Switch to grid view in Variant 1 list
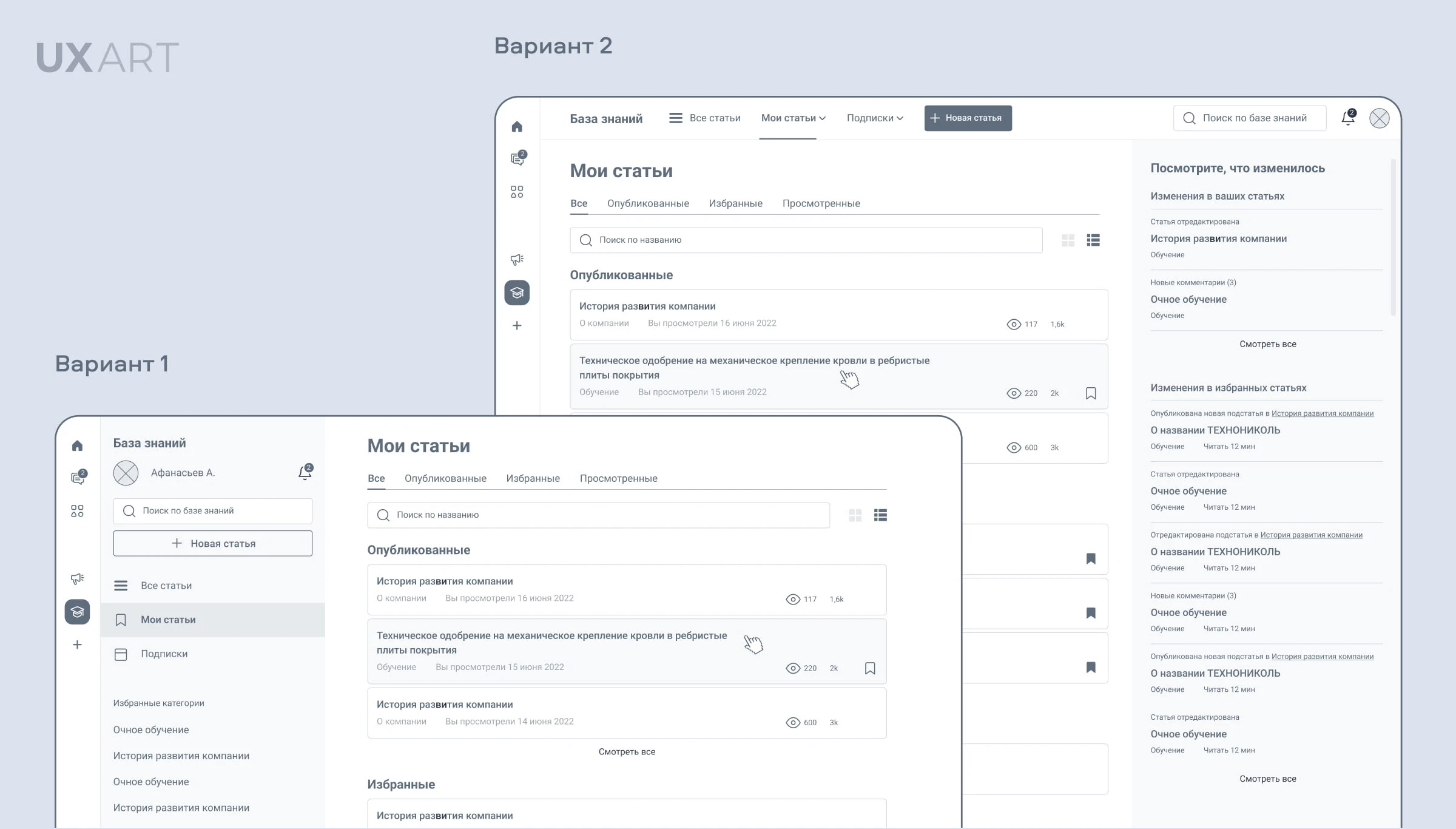Image resolution: width=1456 pixels, height=829 pixels. tap(855, 515)
